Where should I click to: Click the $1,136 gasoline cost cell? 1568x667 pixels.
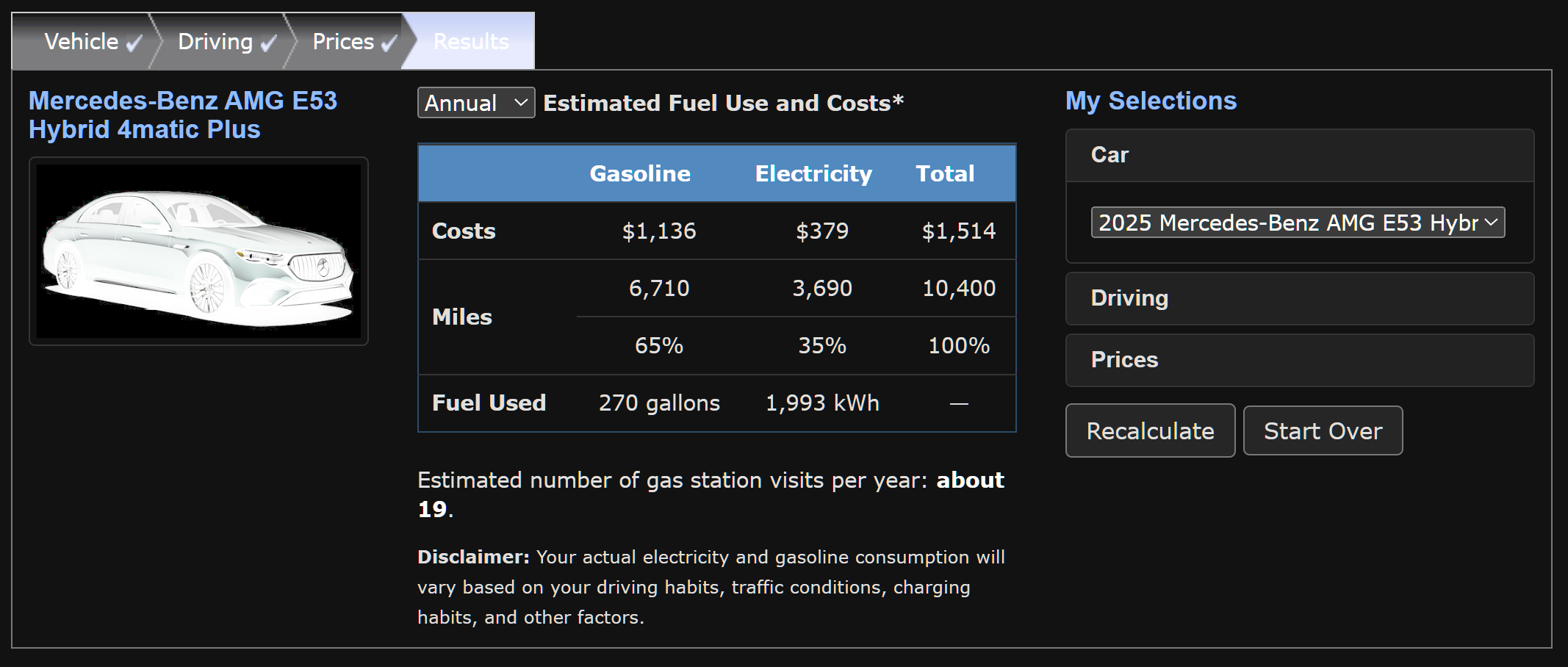pos(659,231)
